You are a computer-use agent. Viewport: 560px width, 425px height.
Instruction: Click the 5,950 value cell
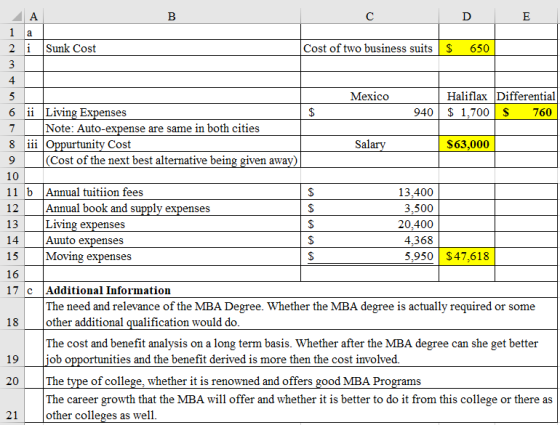369,256
